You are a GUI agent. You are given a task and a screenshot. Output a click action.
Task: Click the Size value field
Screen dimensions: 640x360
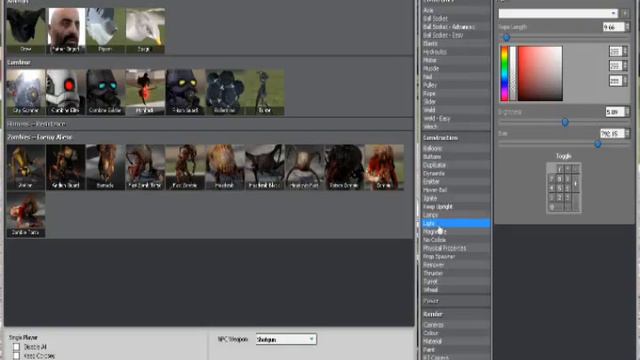612,133
